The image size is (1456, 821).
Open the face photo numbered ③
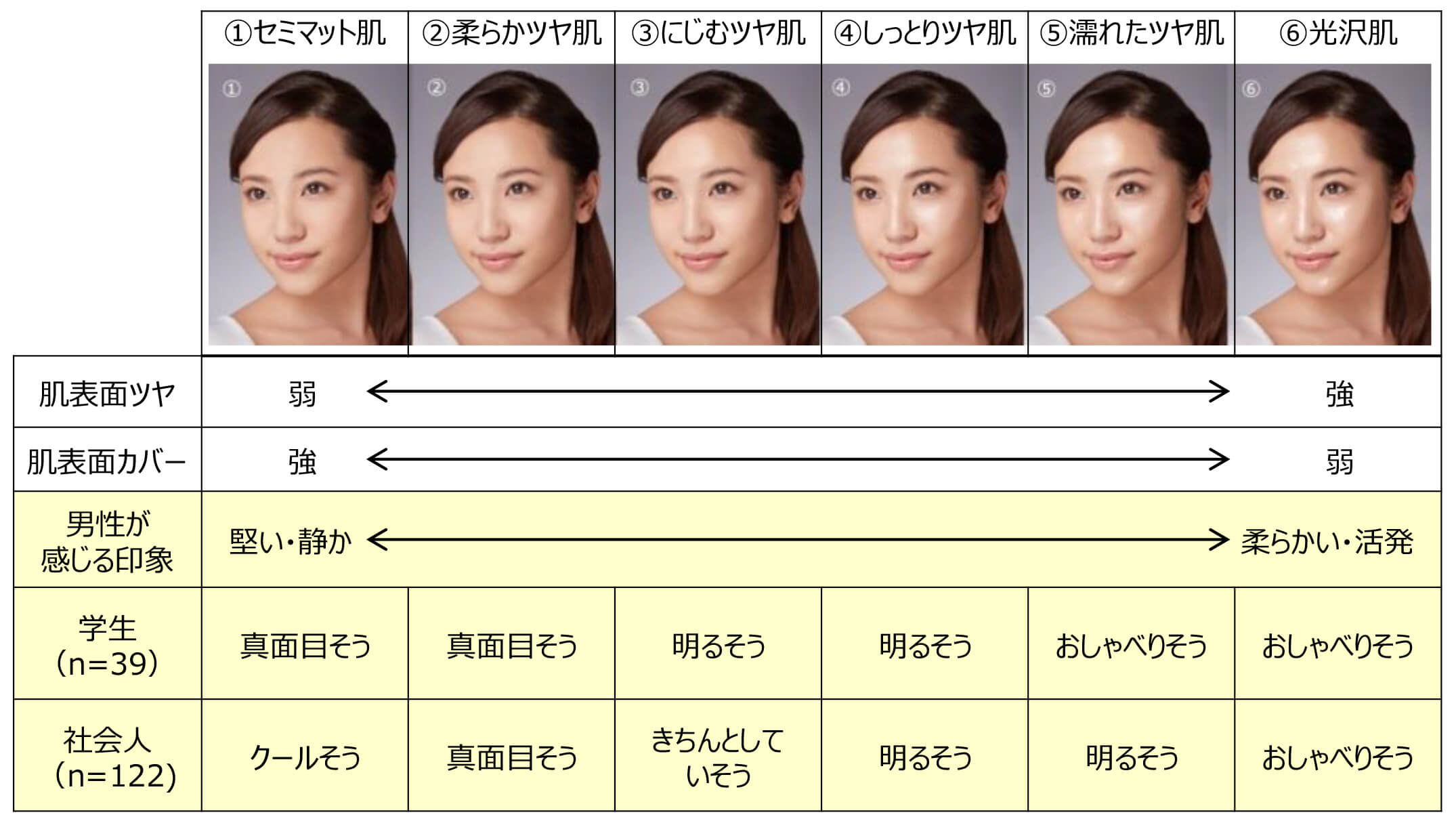tap(719, 205)
